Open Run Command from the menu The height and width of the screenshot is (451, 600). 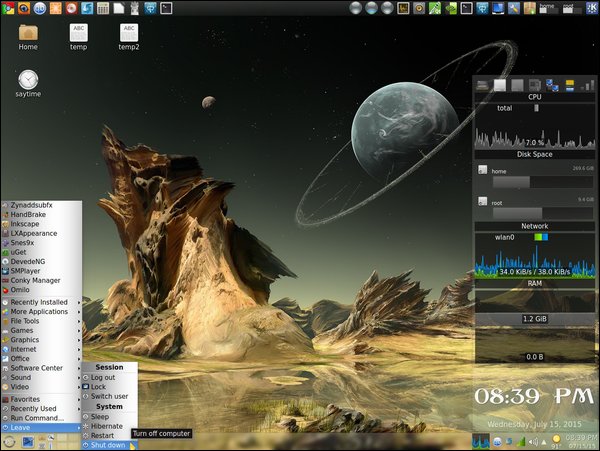[x=41, y=418]
